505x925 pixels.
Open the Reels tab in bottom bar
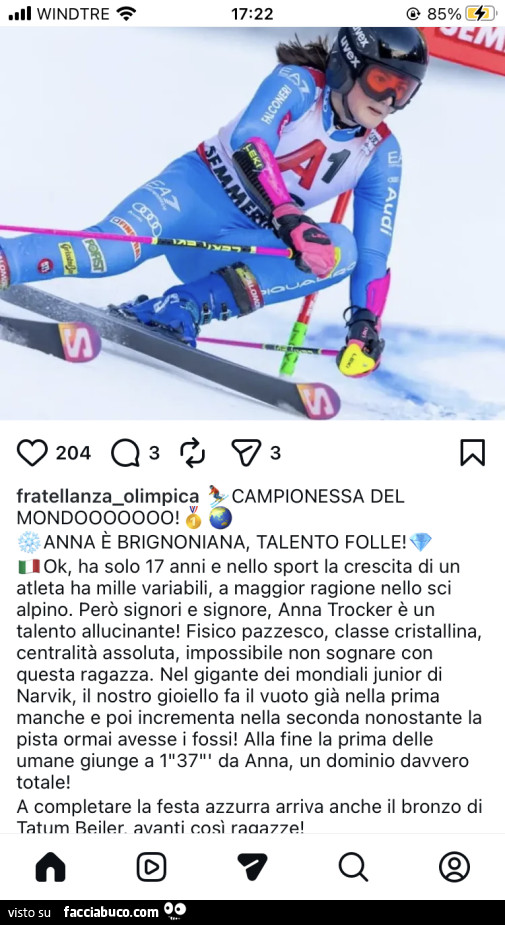(x=152, y=867)
